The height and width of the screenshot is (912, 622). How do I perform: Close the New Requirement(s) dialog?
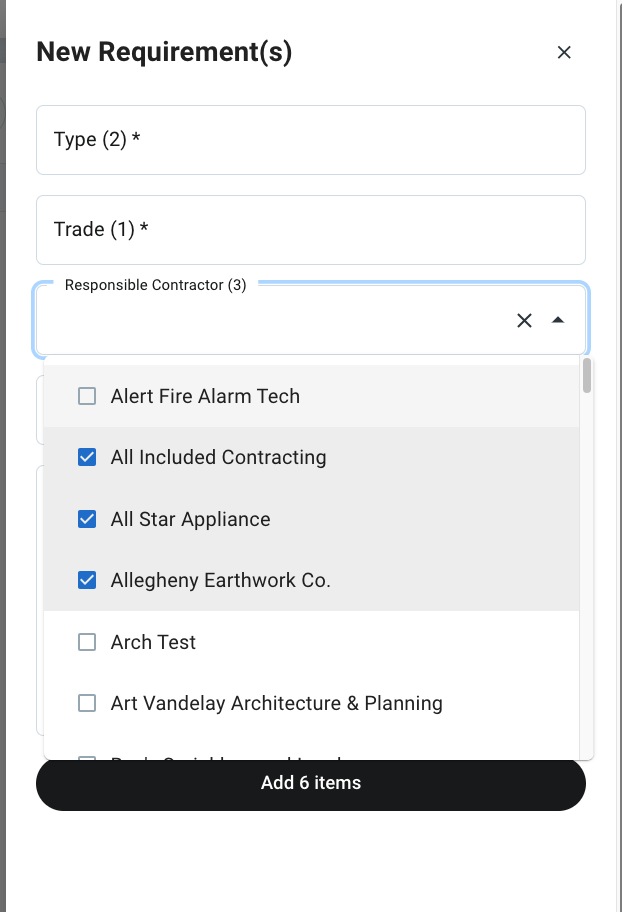[x=564, y=52]
